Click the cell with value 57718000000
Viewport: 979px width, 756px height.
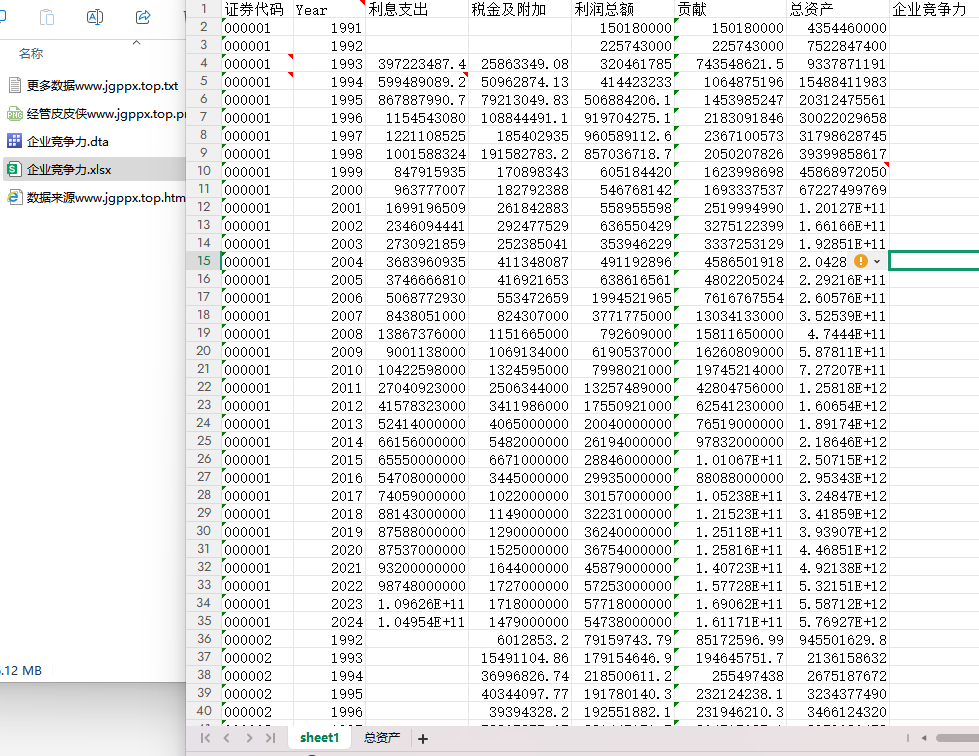[x=623, y=604]
